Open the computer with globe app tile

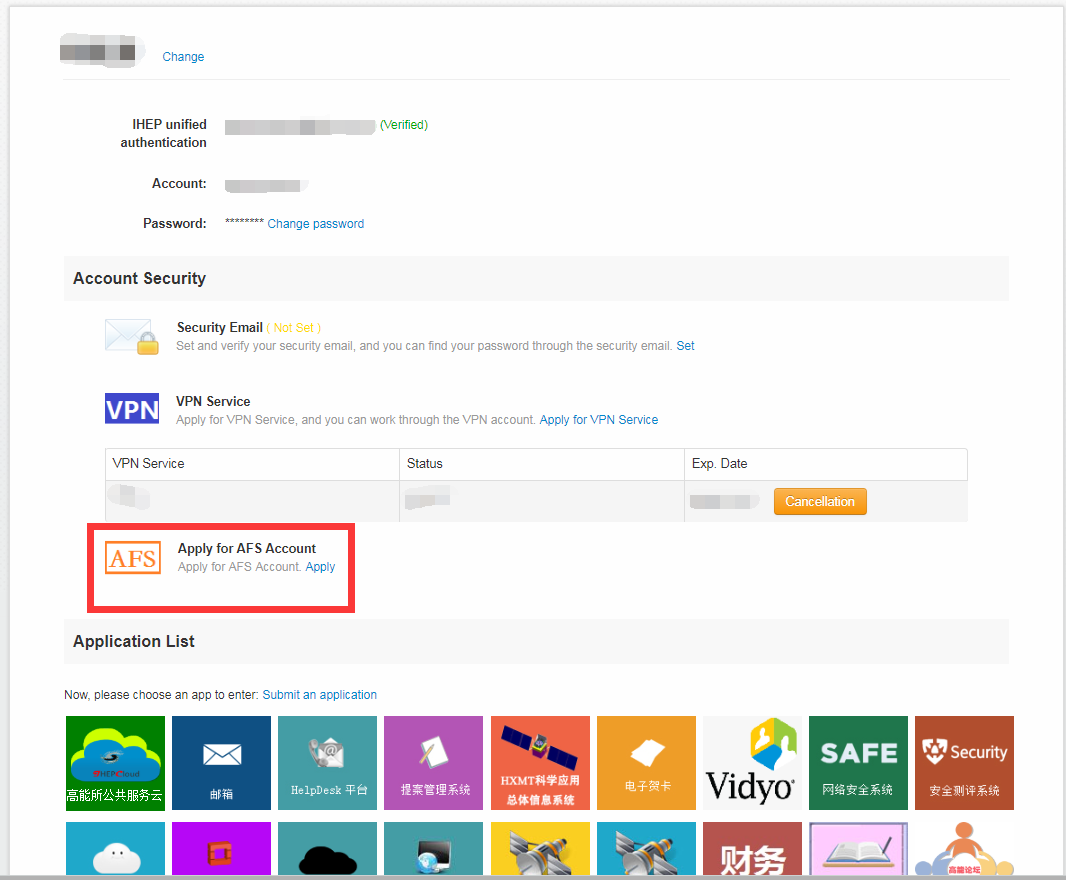coord(433,849)
